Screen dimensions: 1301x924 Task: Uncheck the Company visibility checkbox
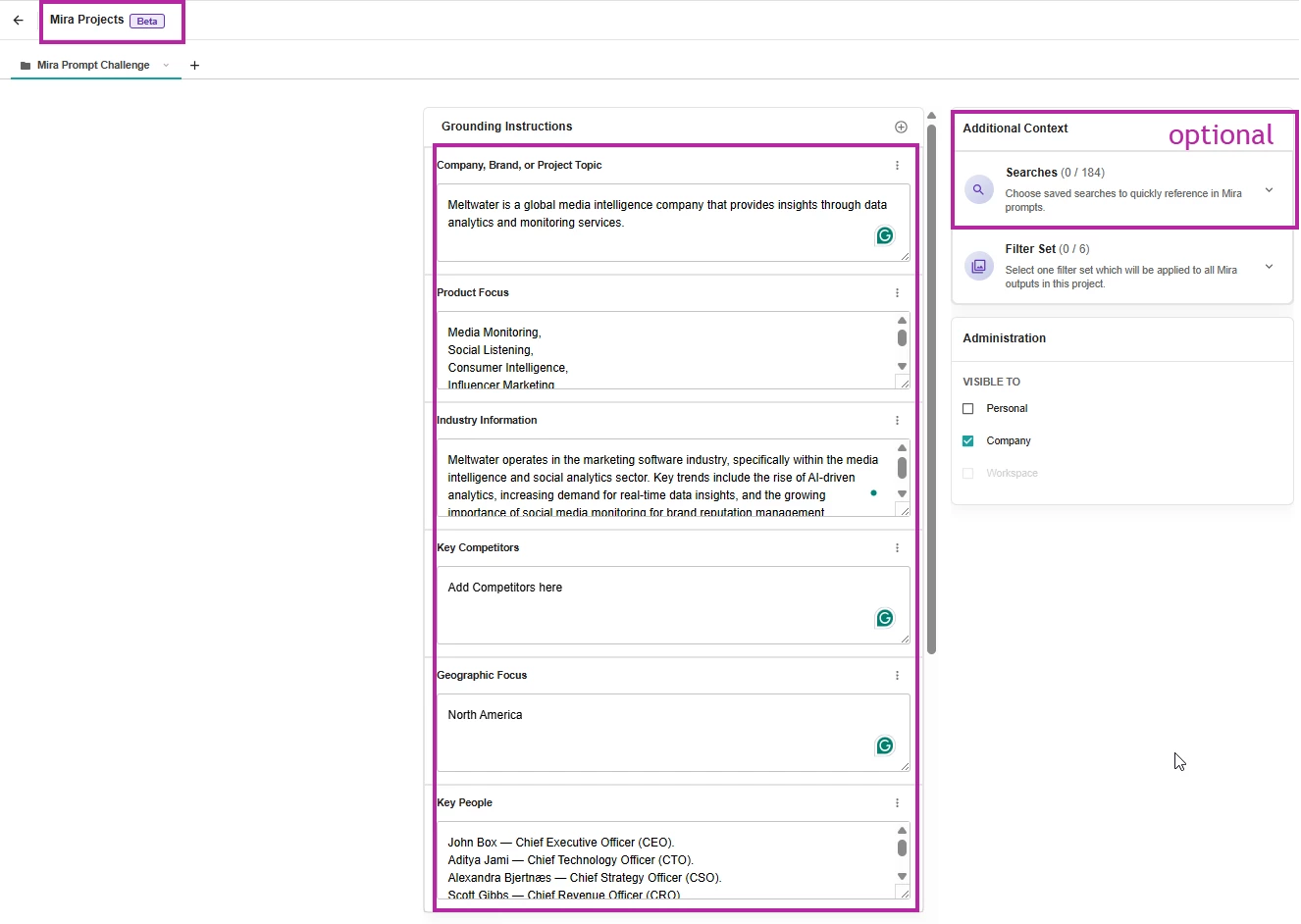click(x=968, y=441)
